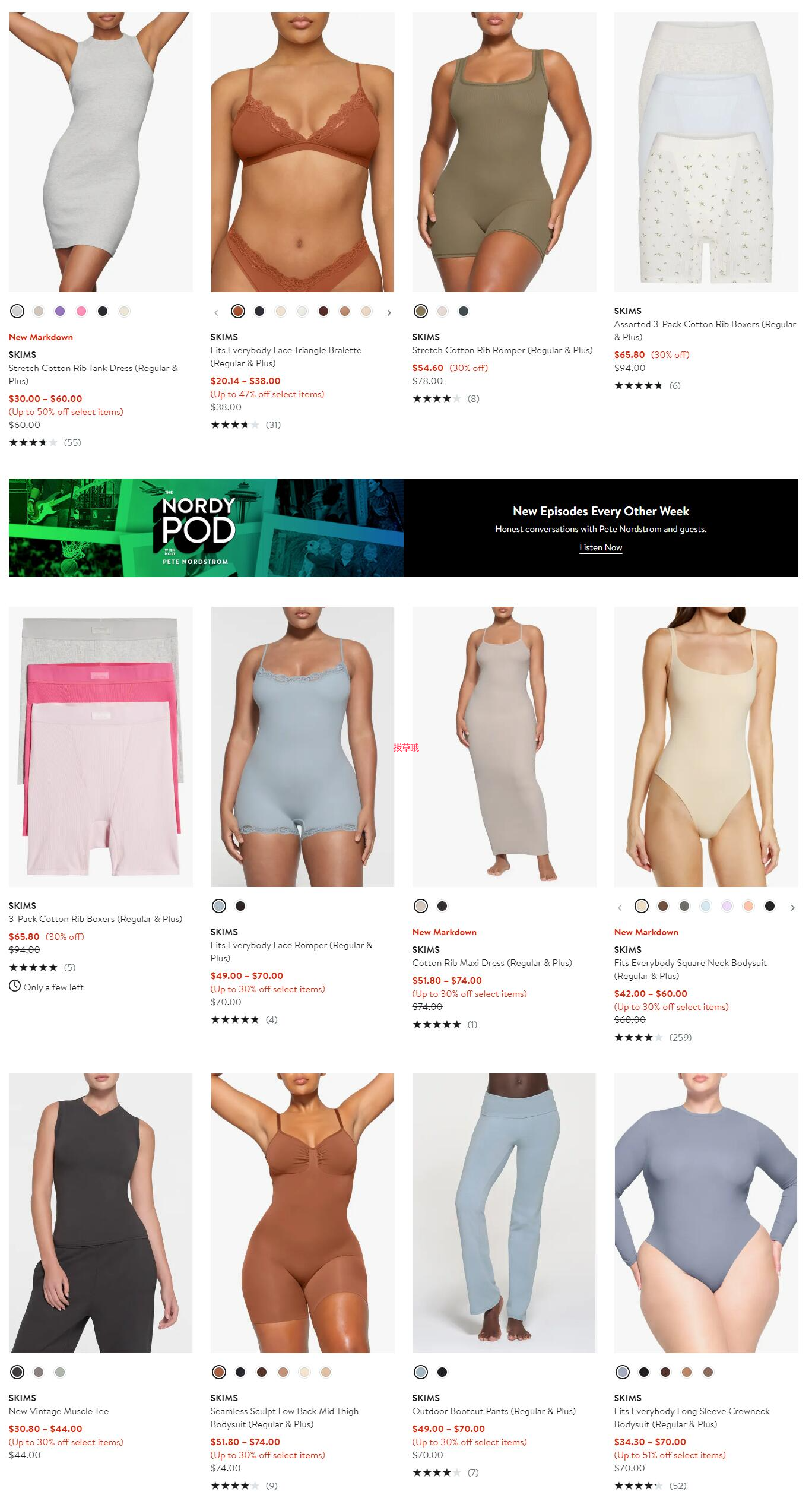
Task: Select black swatch for Outdoor Bootcut Pants
Action: pyautogui.click(x=442, y=1372)
